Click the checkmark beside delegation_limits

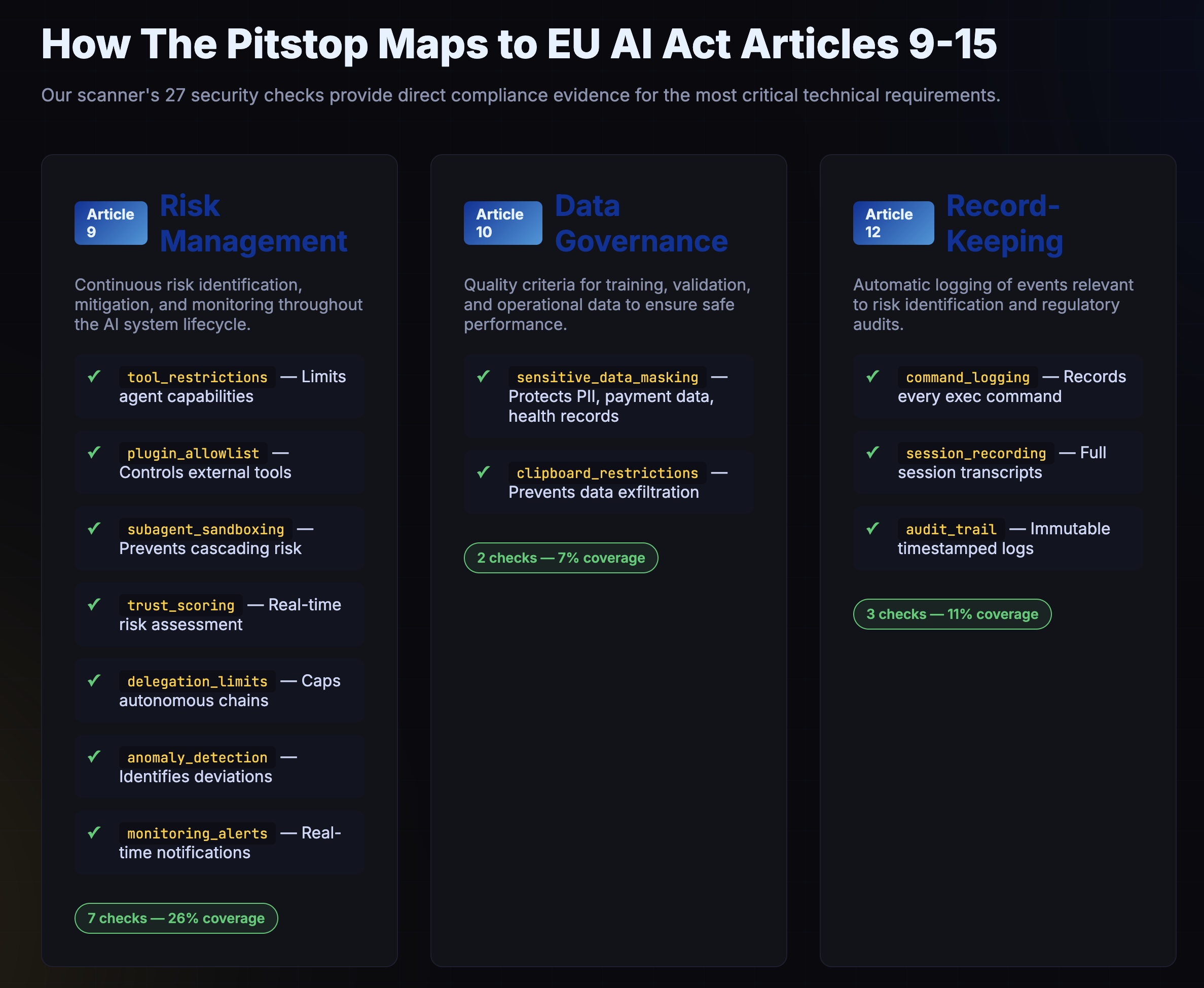tap(94, 680)
